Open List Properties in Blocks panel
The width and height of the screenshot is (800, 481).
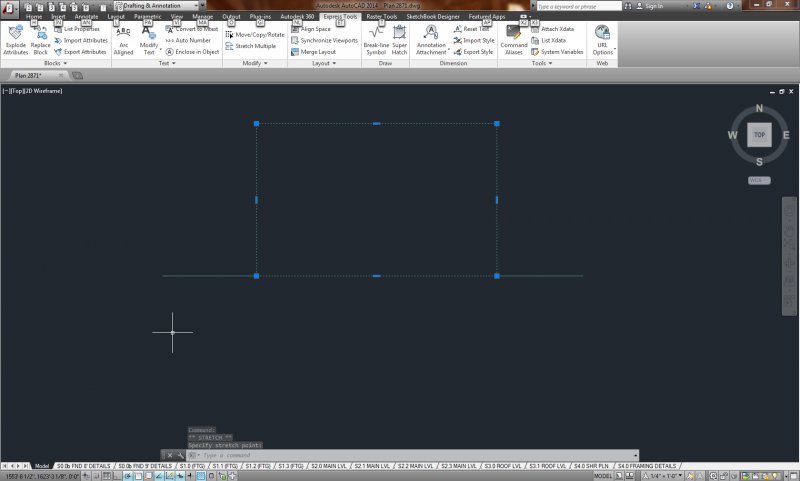pyautogui.click(x=77, y=29)
